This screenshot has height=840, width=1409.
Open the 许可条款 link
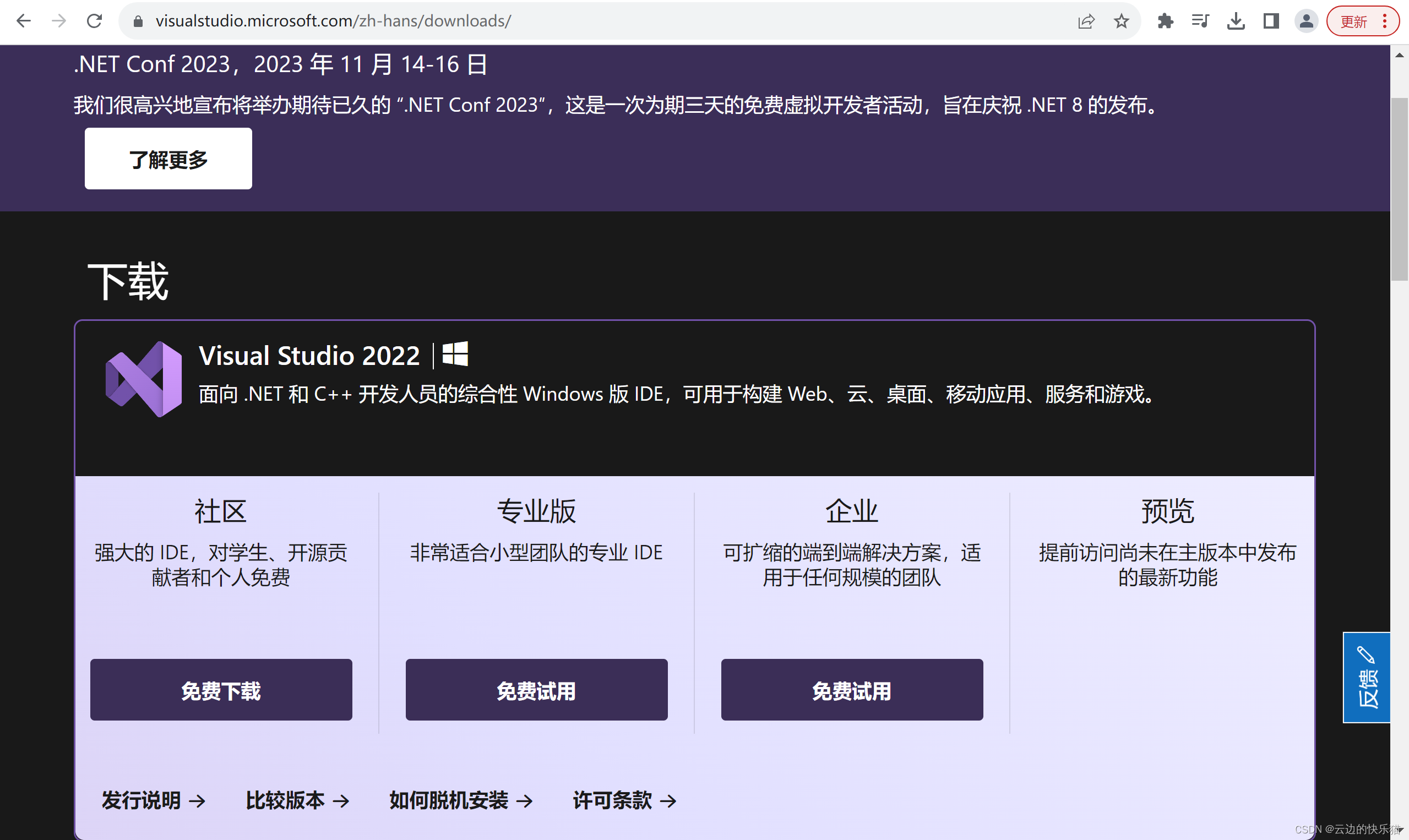pos(624,800)
